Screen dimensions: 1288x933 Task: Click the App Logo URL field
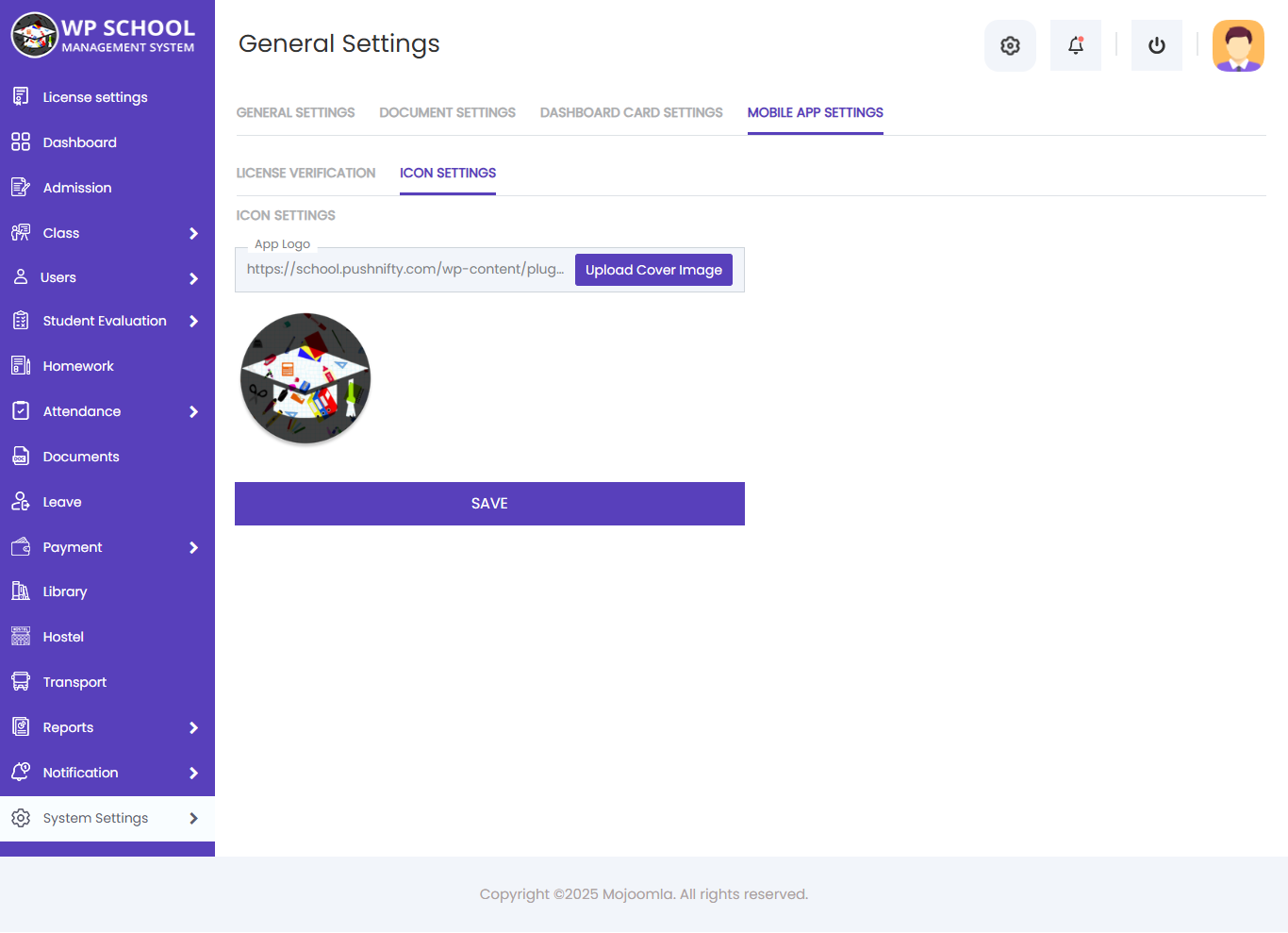(x=405, y=269)
